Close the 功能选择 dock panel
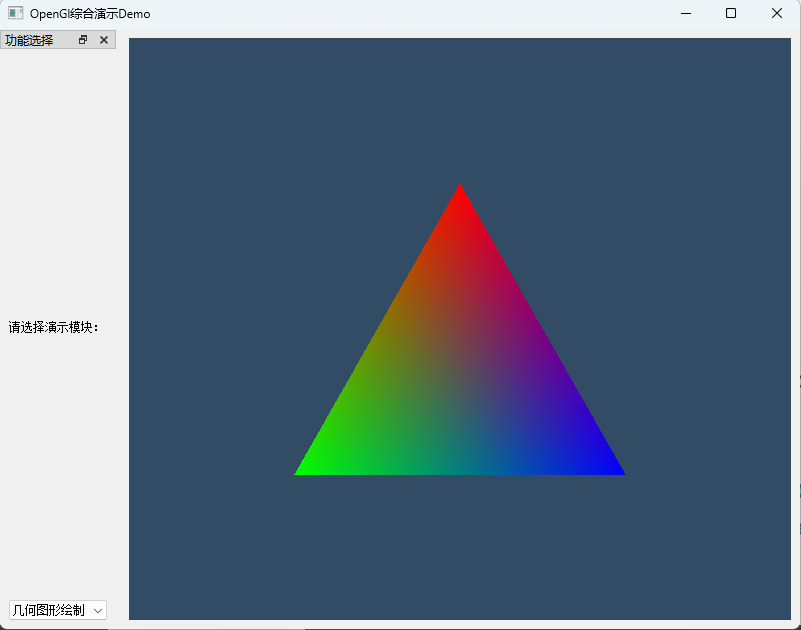Viewport: 801px width, 630px height. (x=104, y=40)
